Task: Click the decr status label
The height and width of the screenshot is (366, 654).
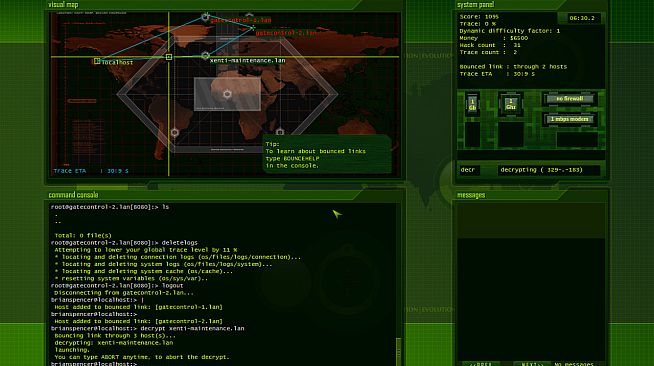Action: 469,170
